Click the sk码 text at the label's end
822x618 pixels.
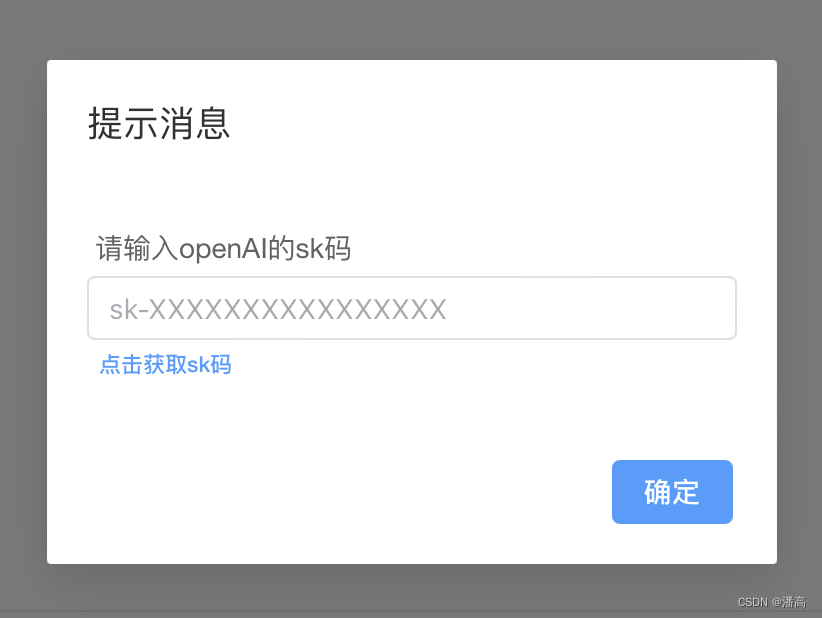point(323,248)
